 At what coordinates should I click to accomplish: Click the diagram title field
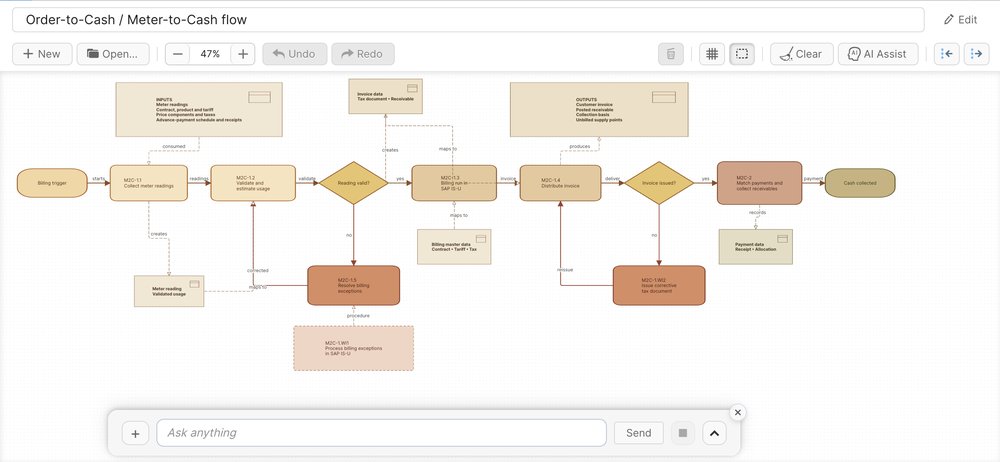468,20
